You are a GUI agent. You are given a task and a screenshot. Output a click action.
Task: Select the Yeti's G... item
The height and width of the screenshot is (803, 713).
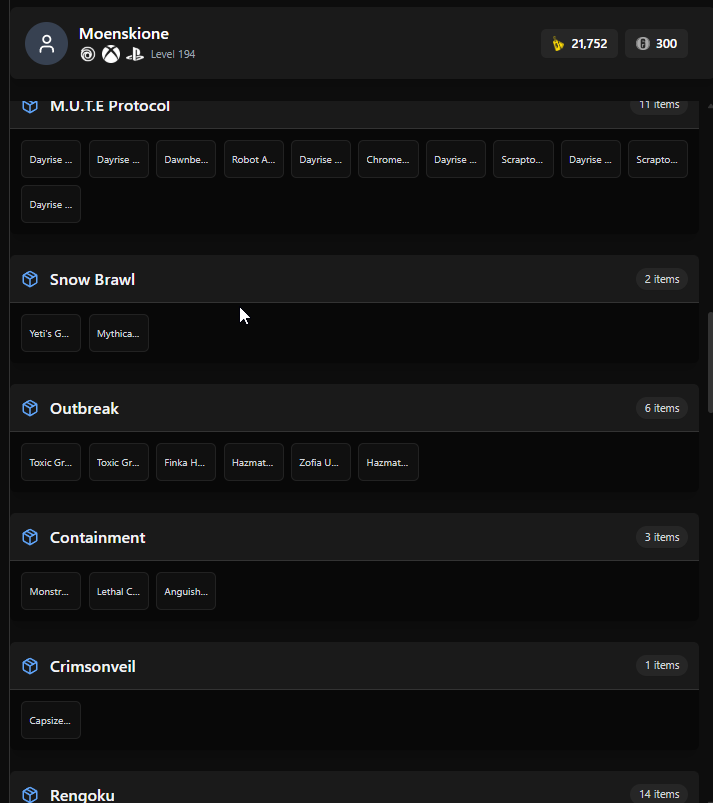(x=51, y=333)
